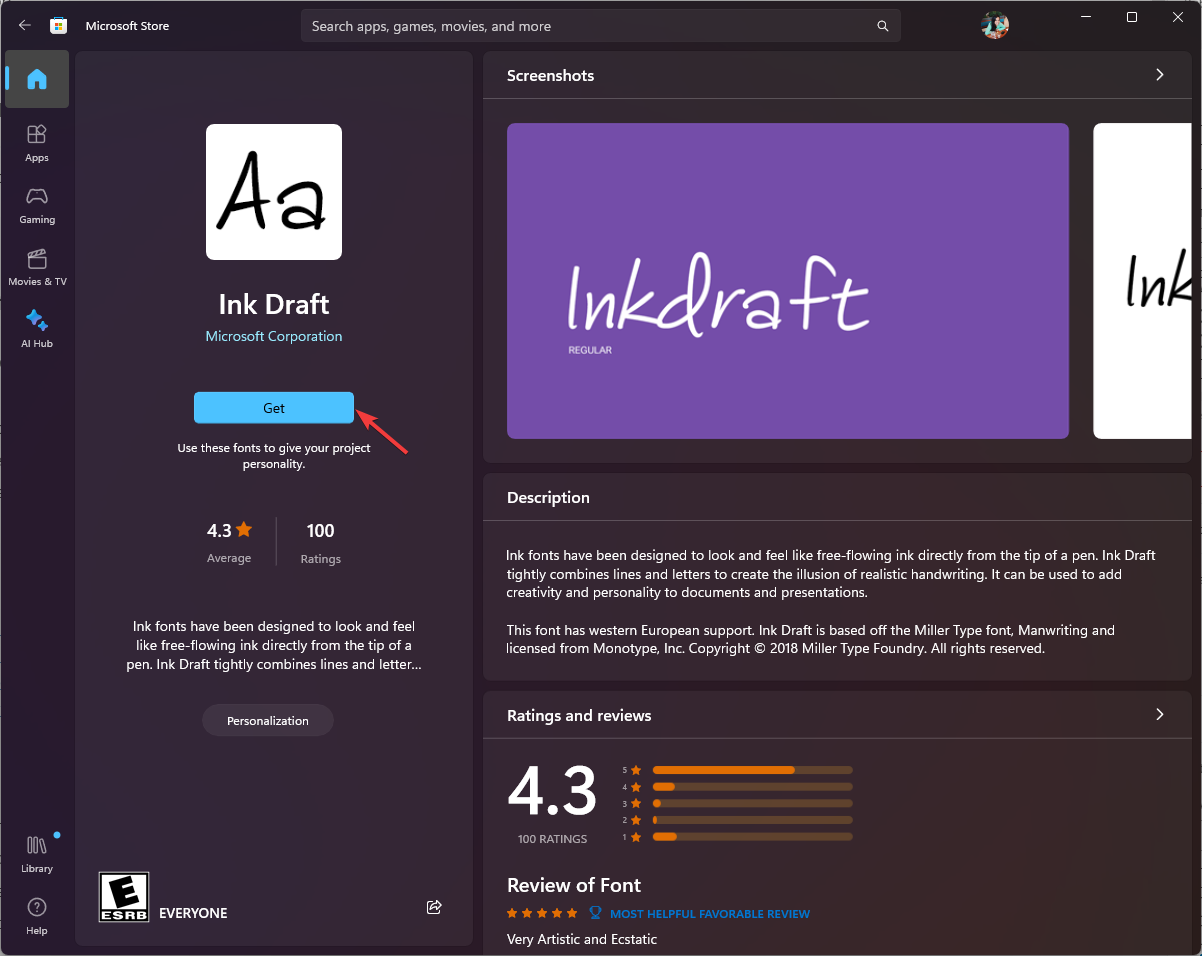This screenshot has height=956, width=1202.
Task: Open Movies & TV in sidebar
Action: tap(37, 267)
